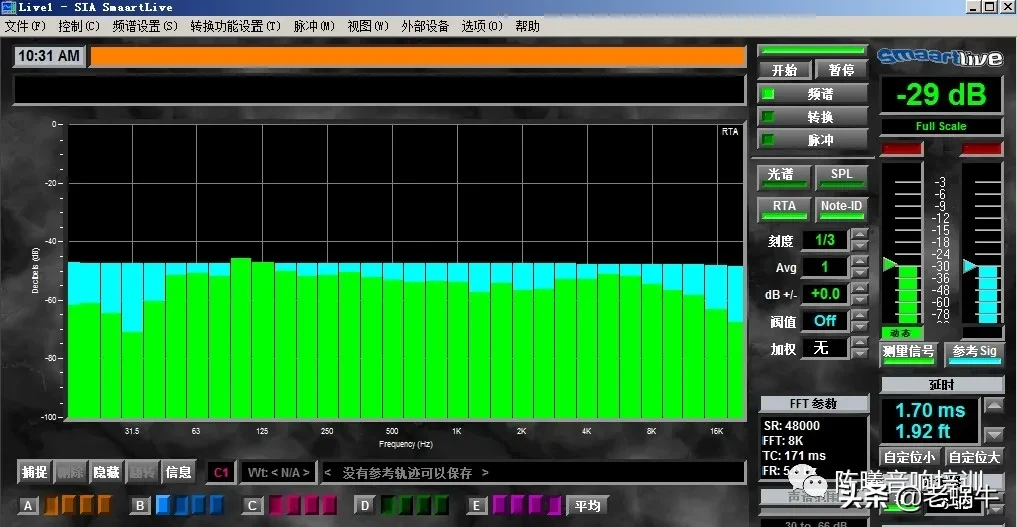Click the 没有参考轨迹可以保存 trace name field
Viewport: 1017px width, 527px height.
pos(532,473)
